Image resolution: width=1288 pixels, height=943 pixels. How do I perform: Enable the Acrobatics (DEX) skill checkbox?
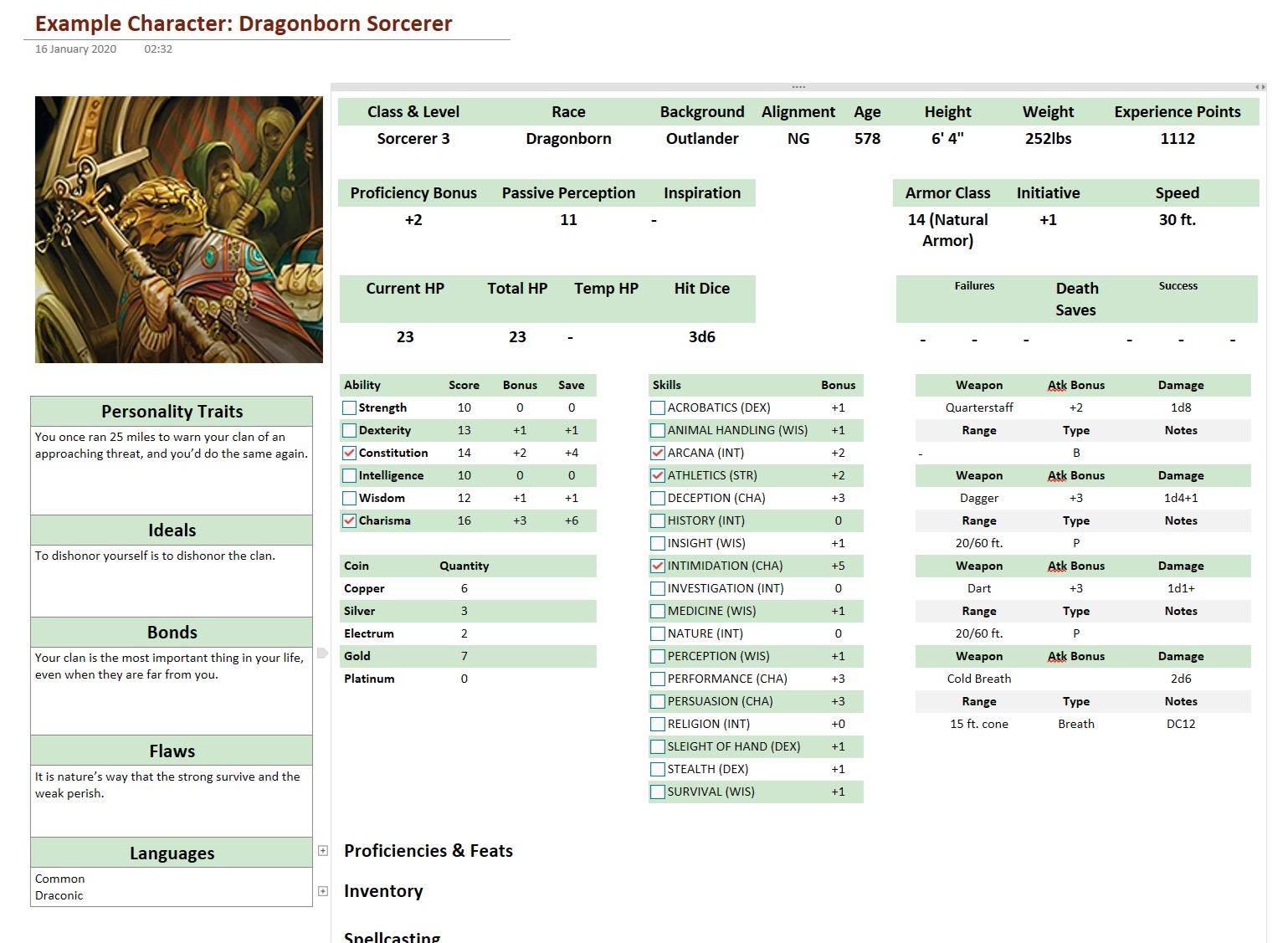(x=658, y=408)
